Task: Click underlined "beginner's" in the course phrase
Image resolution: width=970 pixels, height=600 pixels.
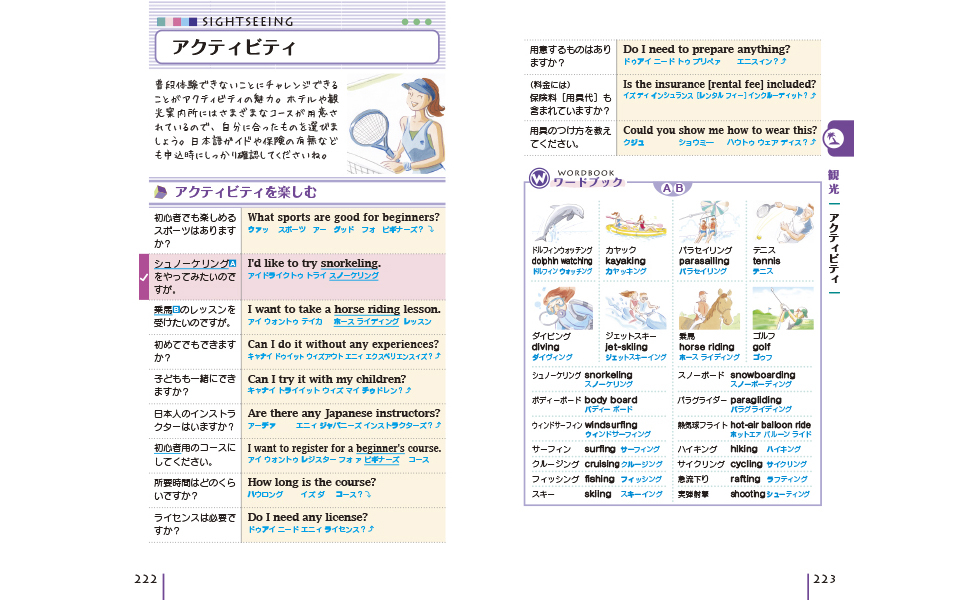Action: click(x=380, y=448)
